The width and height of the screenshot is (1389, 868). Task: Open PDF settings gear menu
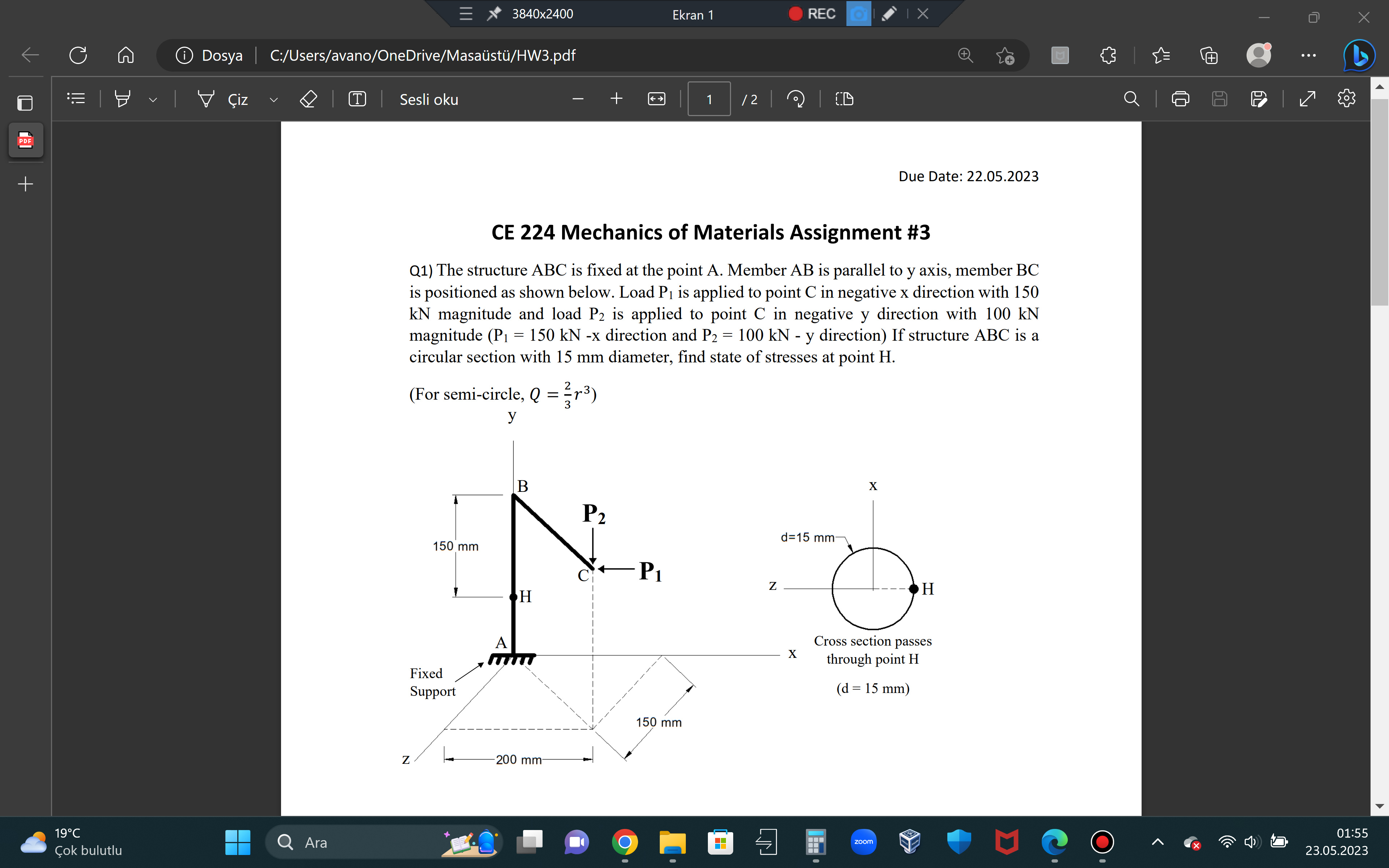1346,98
